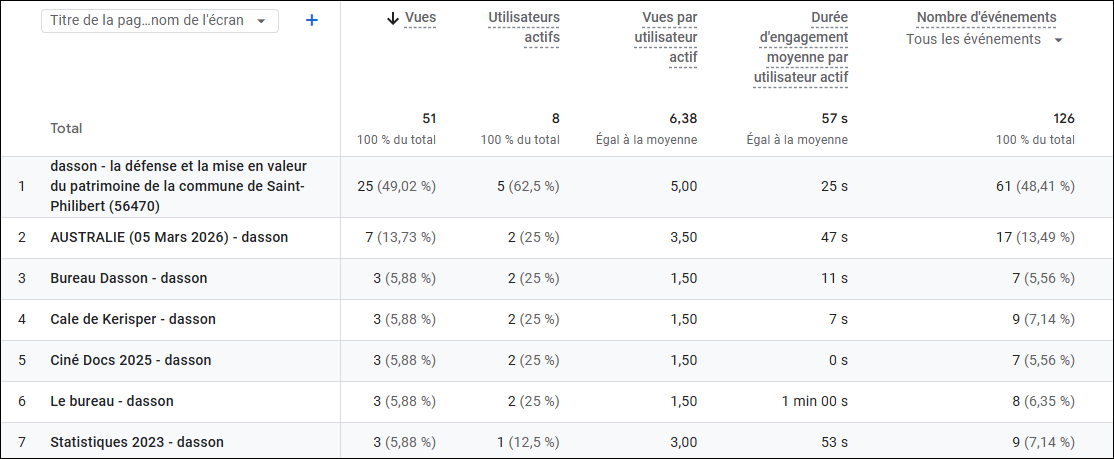
Task: Expand the 'Tous les événements' dropdown
Action: pyautogui.click(x=984, y=39)
